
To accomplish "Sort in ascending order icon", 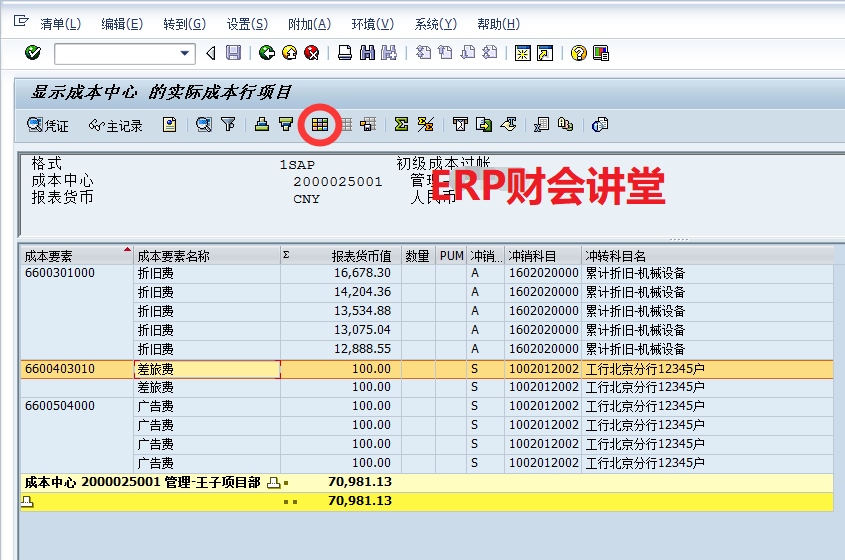I will 261,125.
